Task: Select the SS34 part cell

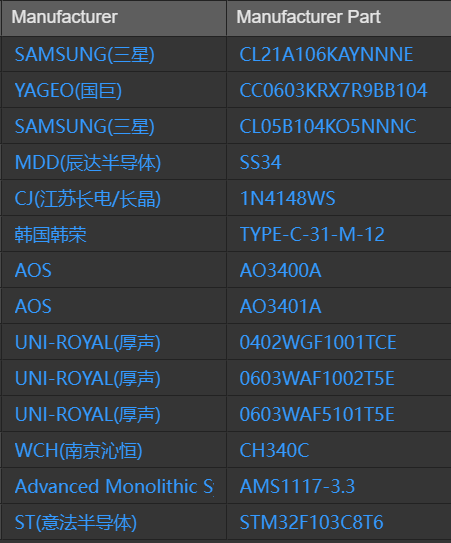Action: [x=260, y=163]
